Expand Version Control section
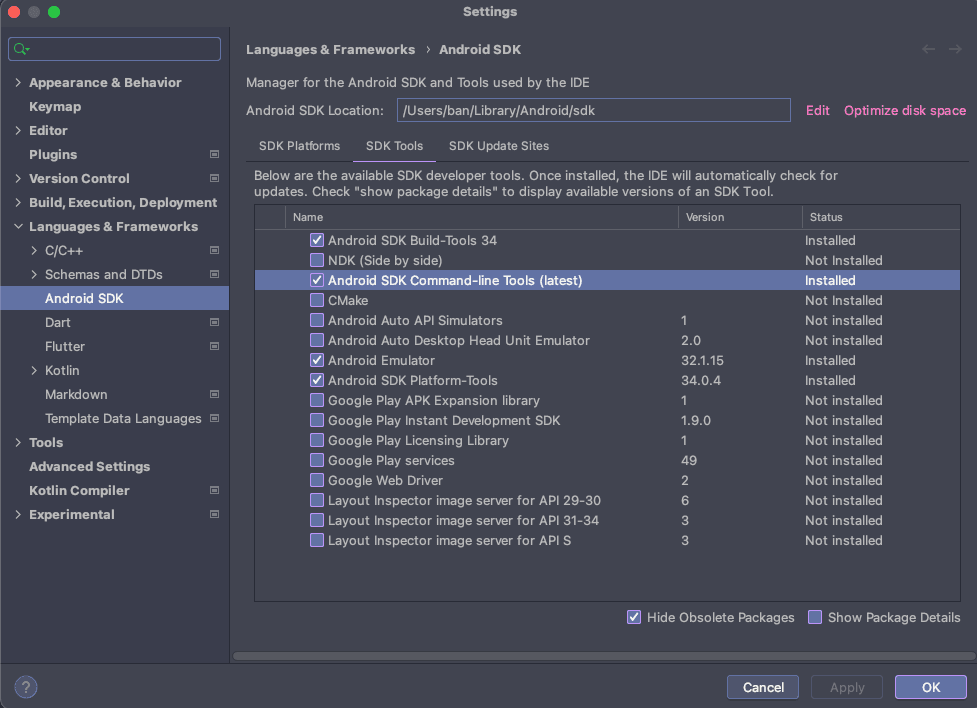Viewport: 977px width, 708px height. (x=17, y=178)
